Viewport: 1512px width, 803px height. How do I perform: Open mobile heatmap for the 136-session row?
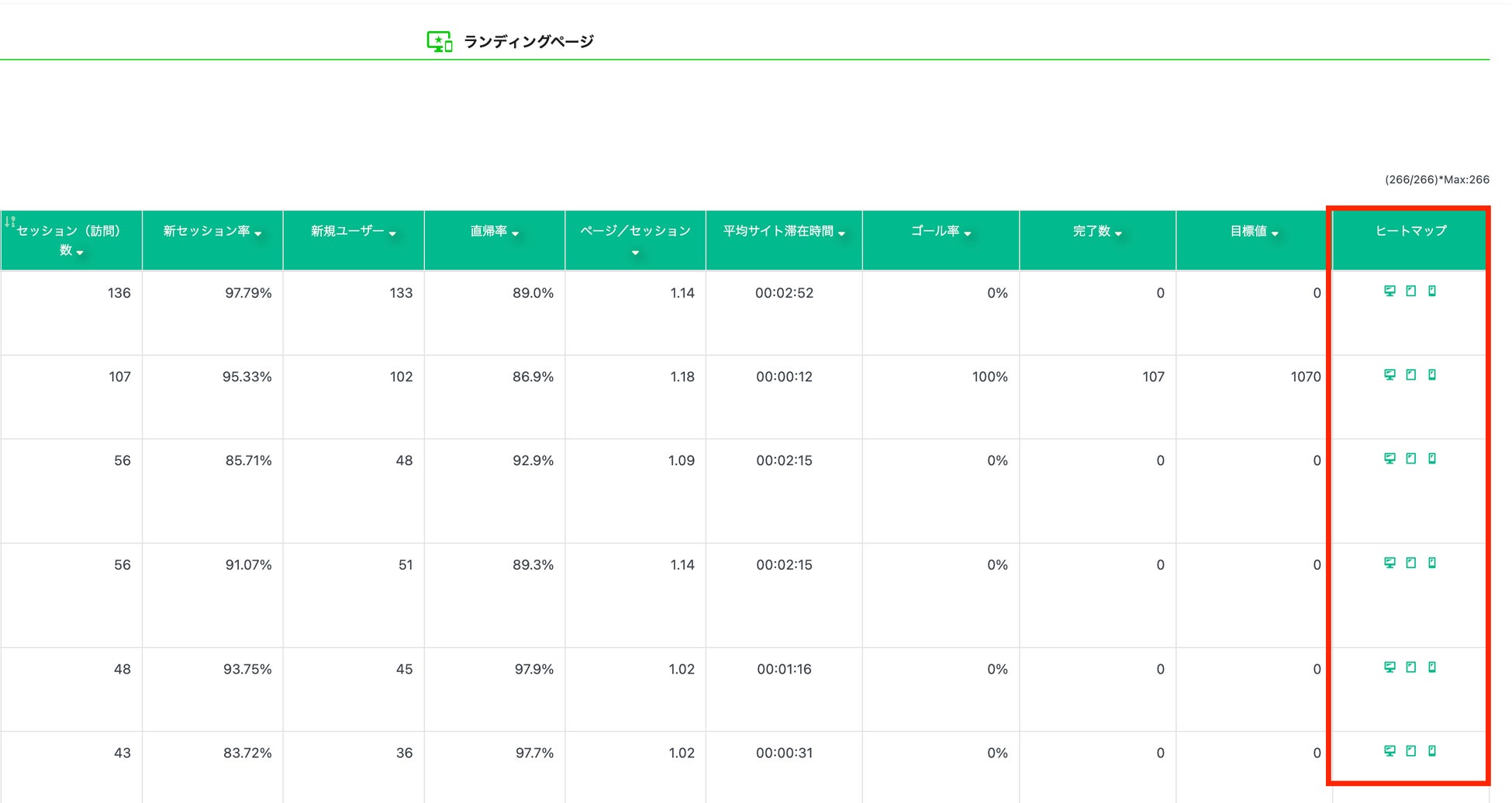(1432, 291)
